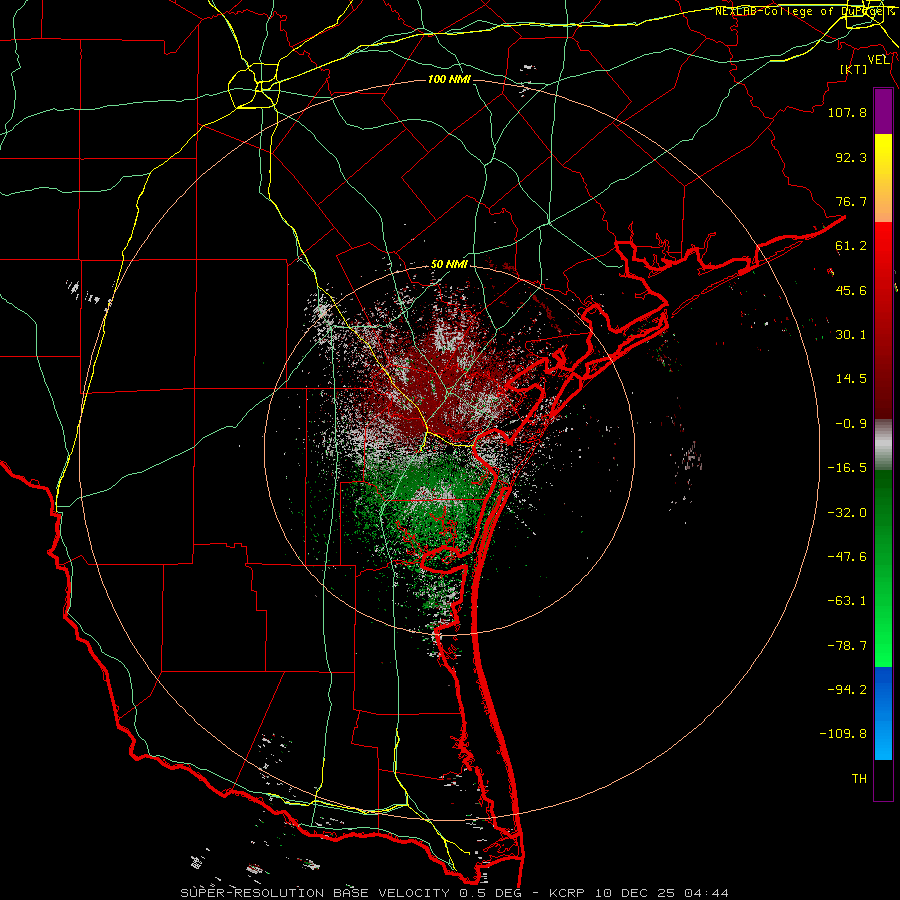The image size is (900, 900).
Task: Click the -94.2 legend value
Action: coord(847,689)
